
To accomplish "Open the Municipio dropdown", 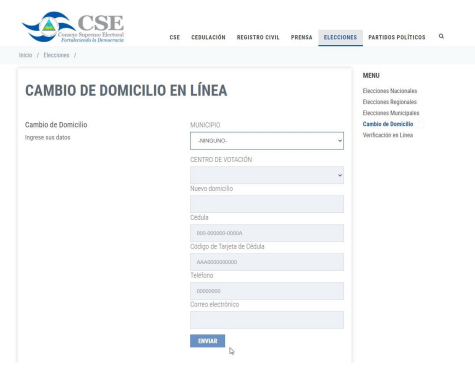I will [x=267, y=141].
